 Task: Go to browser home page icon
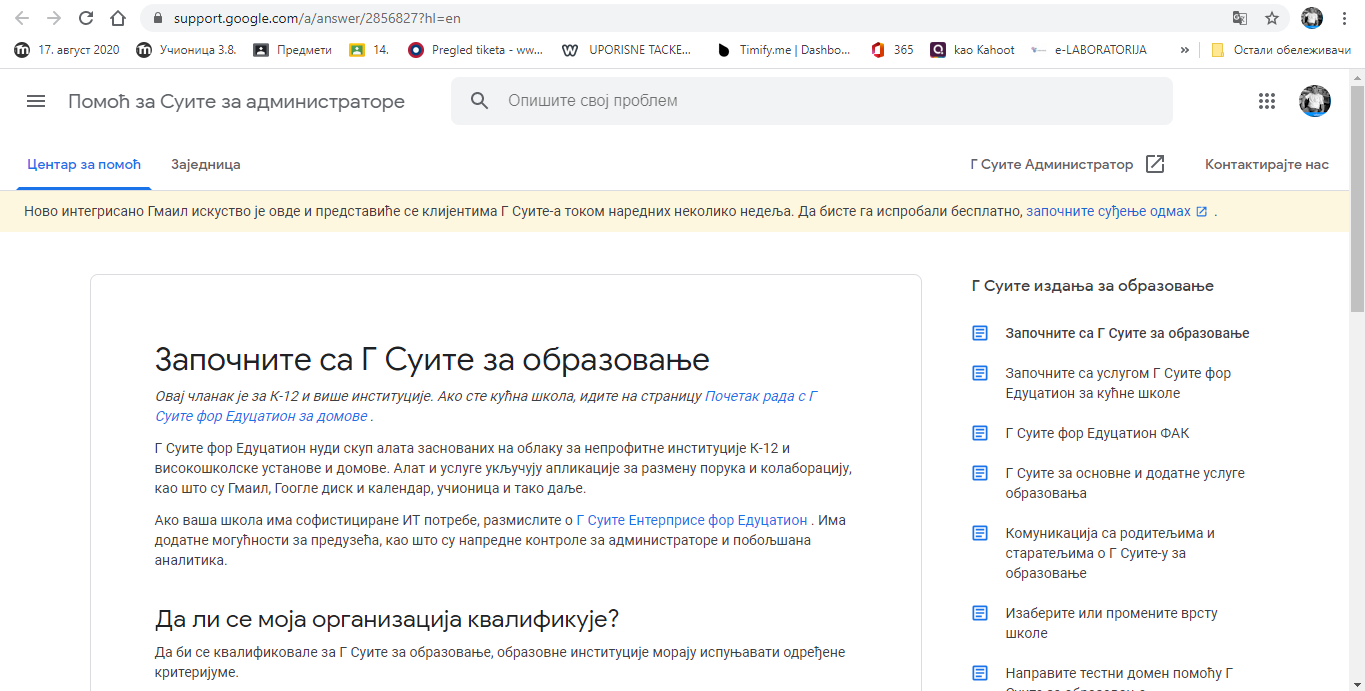coord(118,18)
